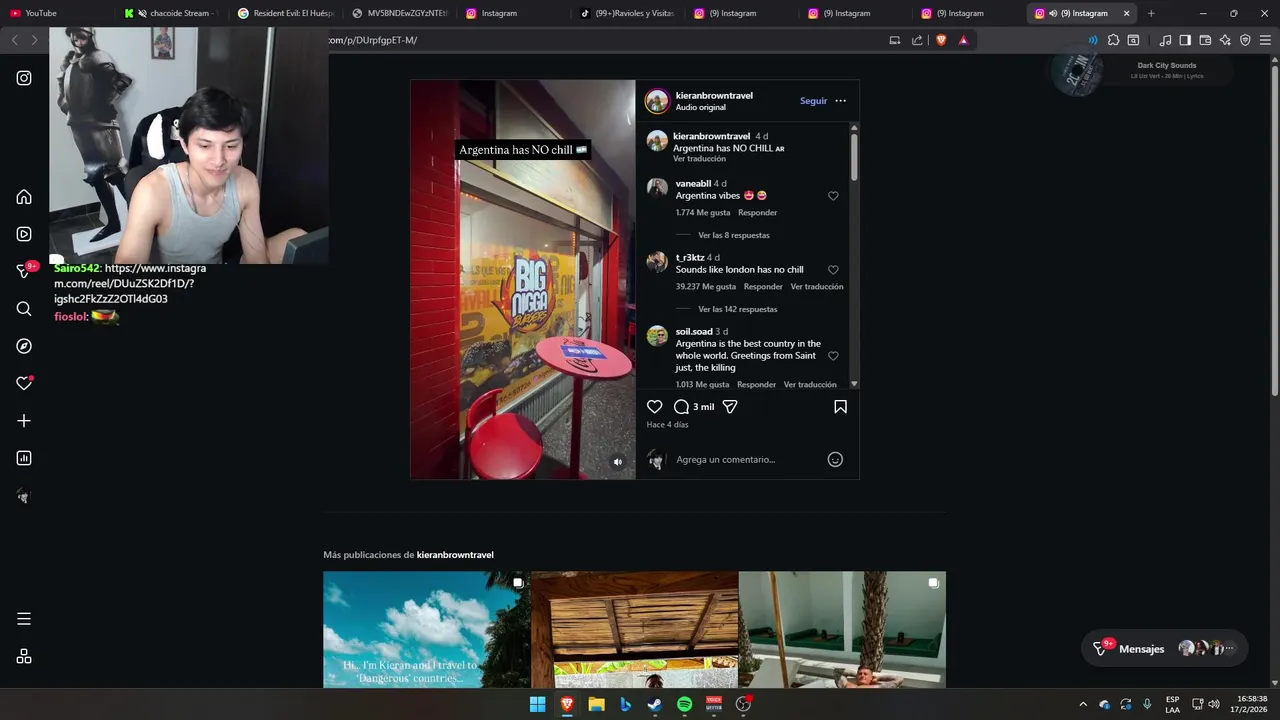
Task: Open the Windows Start menu
Action: pyautogui.click(x=537, y=704)
